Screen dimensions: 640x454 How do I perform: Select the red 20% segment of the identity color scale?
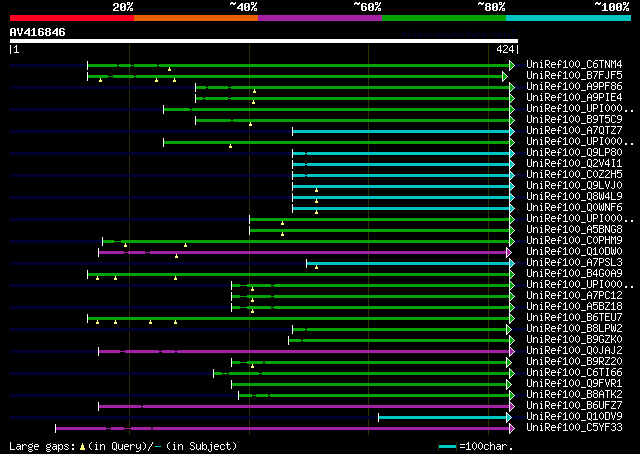click(72, 18)
